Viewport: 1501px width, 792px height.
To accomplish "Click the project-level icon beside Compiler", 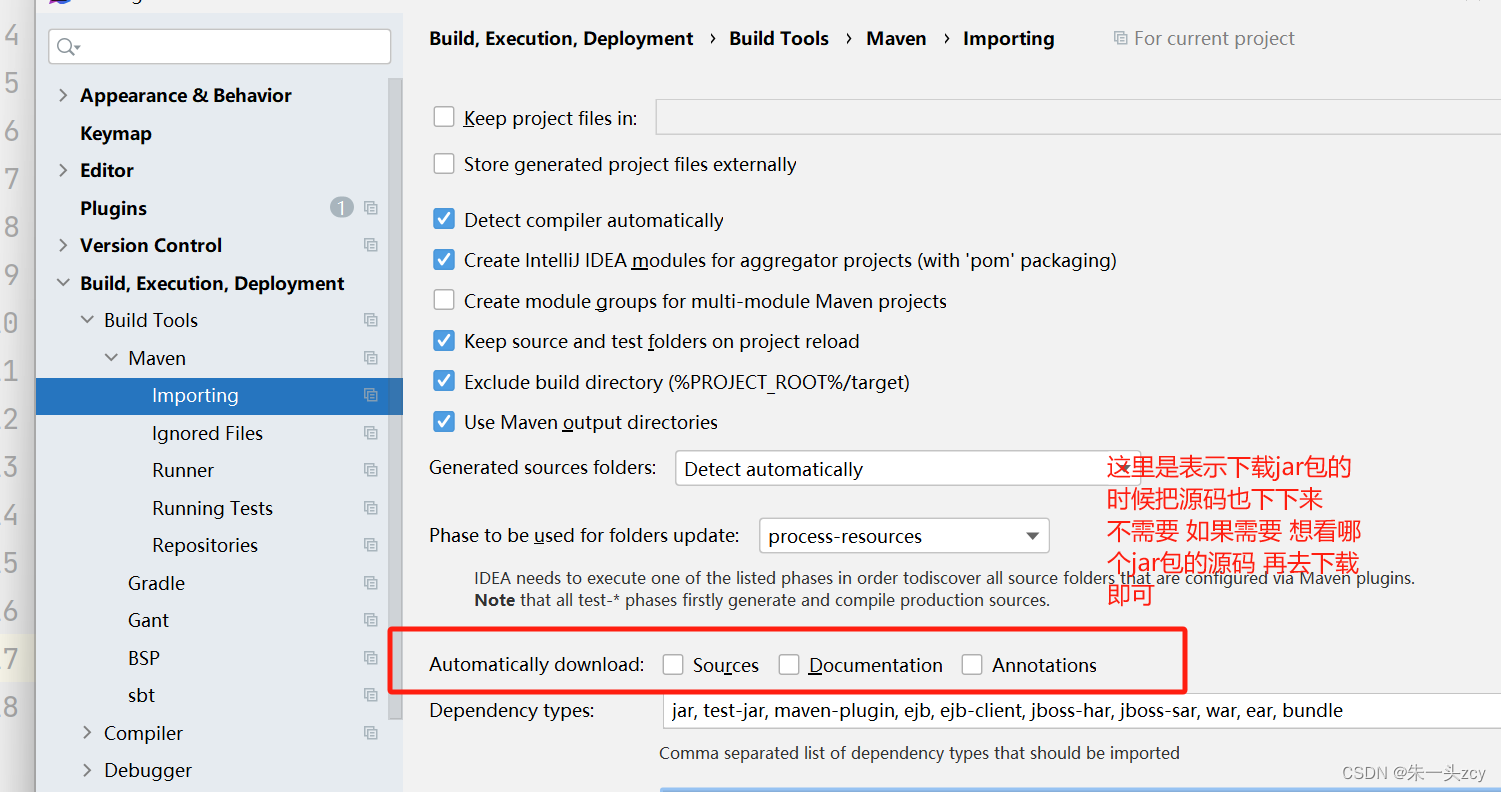I will [x=371, y=733].
